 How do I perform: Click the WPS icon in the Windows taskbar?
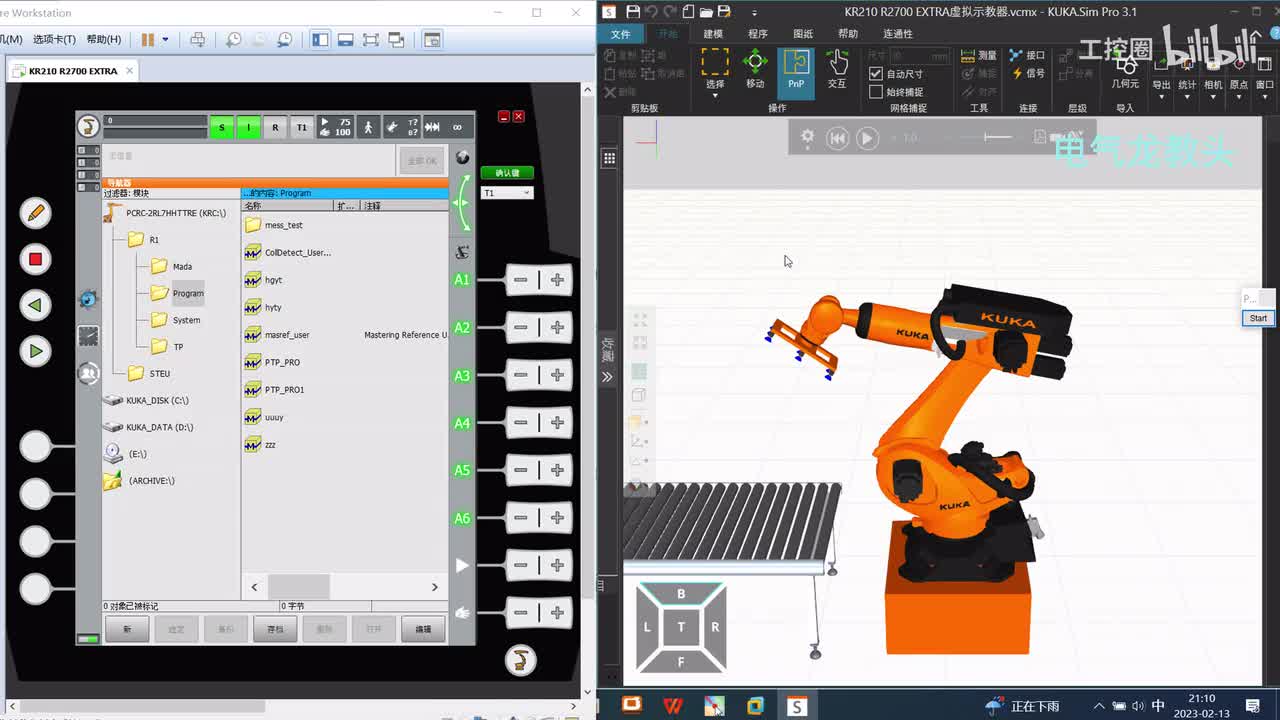(x=673, y=706)
